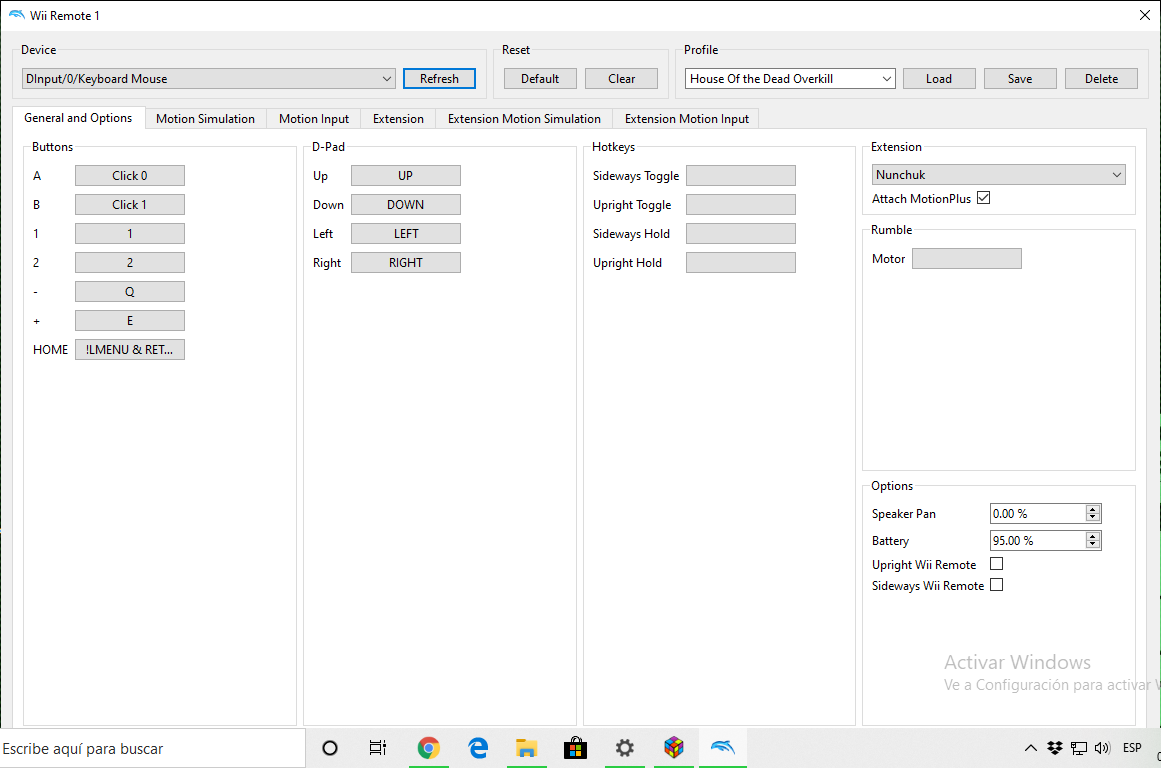Select the Dolphin emulator taskbar icon
1161x768 pixels.
click(x=723, y=747)
